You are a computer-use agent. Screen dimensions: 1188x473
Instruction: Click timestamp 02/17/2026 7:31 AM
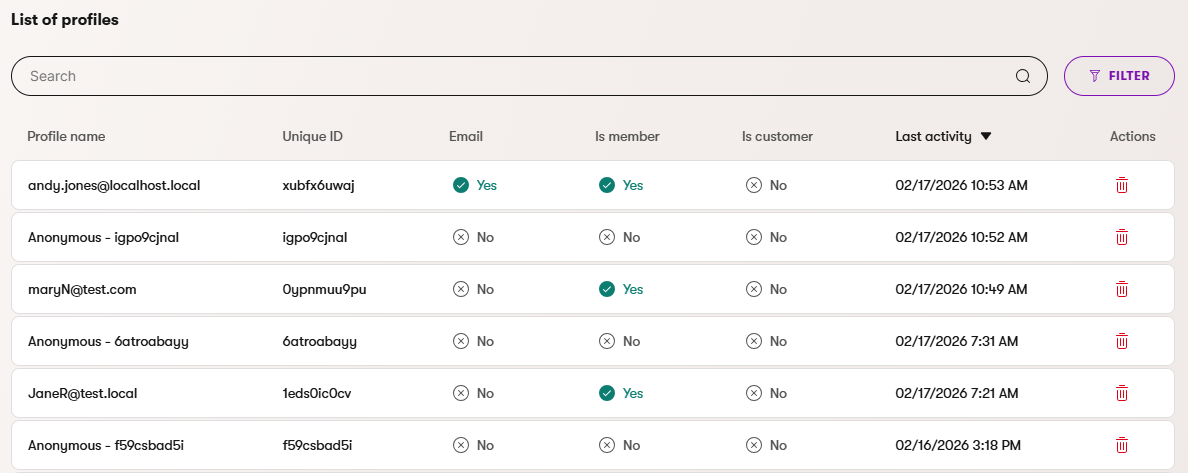coord(957,341)
